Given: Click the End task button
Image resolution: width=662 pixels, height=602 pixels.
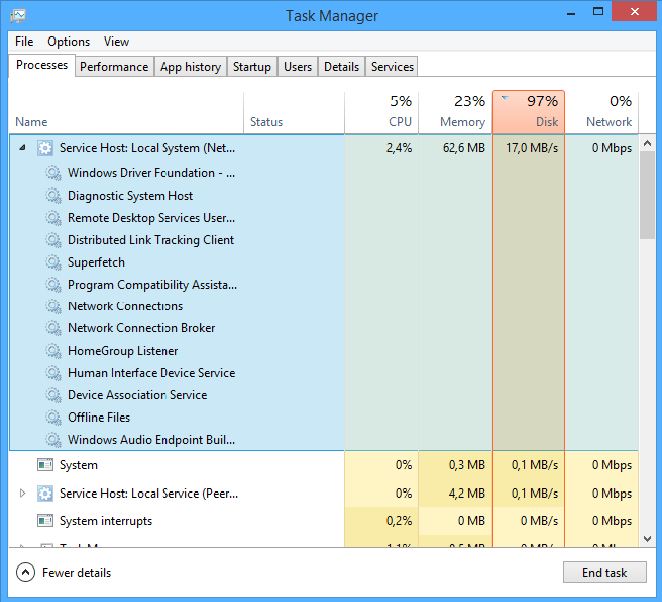Looking at the screenshot, I should pyautogui.click(x=605, y=572).
